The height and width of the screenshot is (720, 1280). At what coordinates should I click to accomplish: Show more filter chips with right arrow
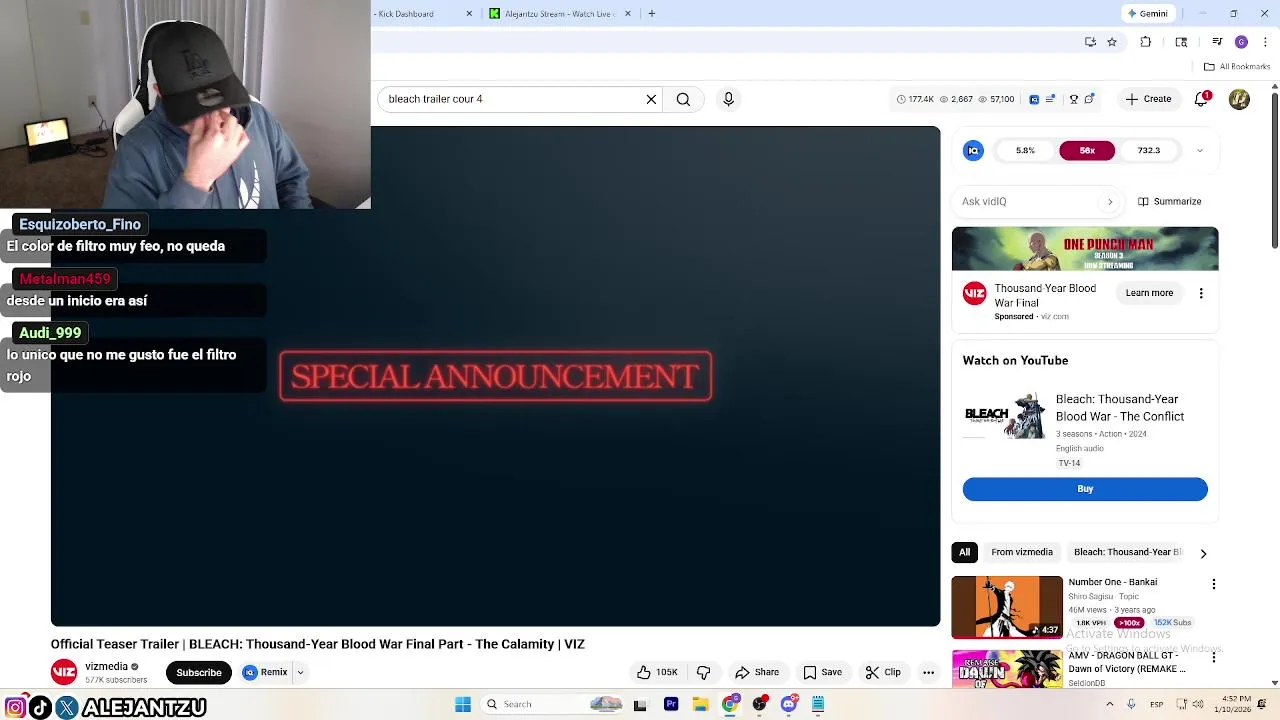pos(1203,553)
